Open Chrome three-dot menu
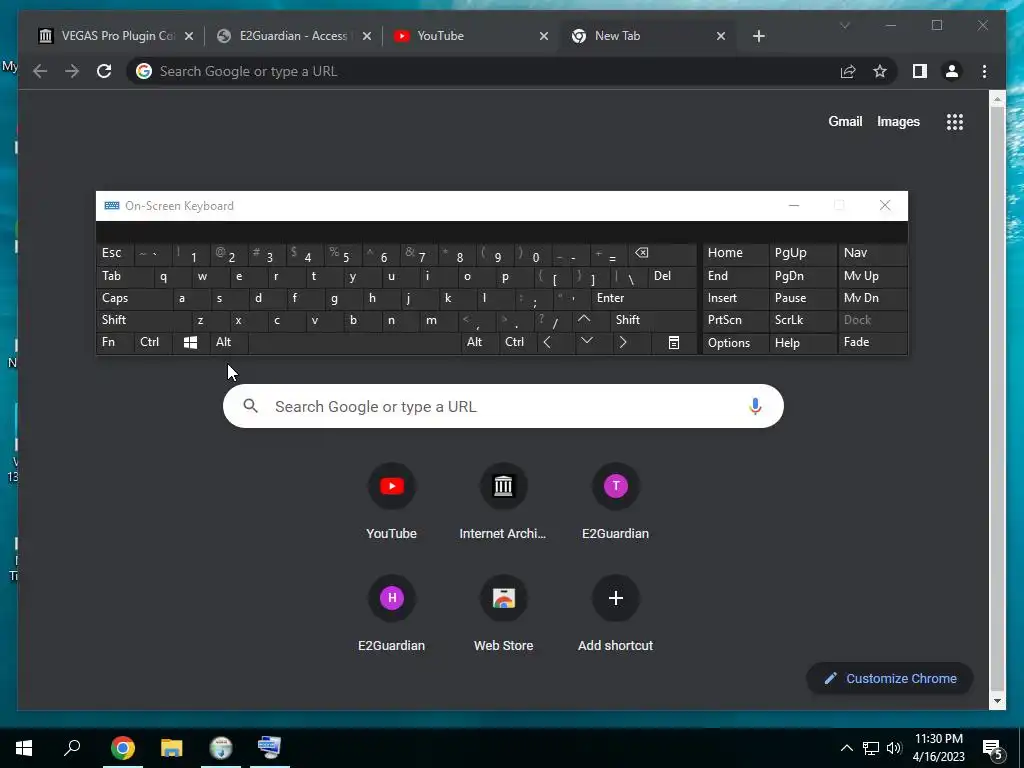The image size is (1024, 768). tap(984, 71)
